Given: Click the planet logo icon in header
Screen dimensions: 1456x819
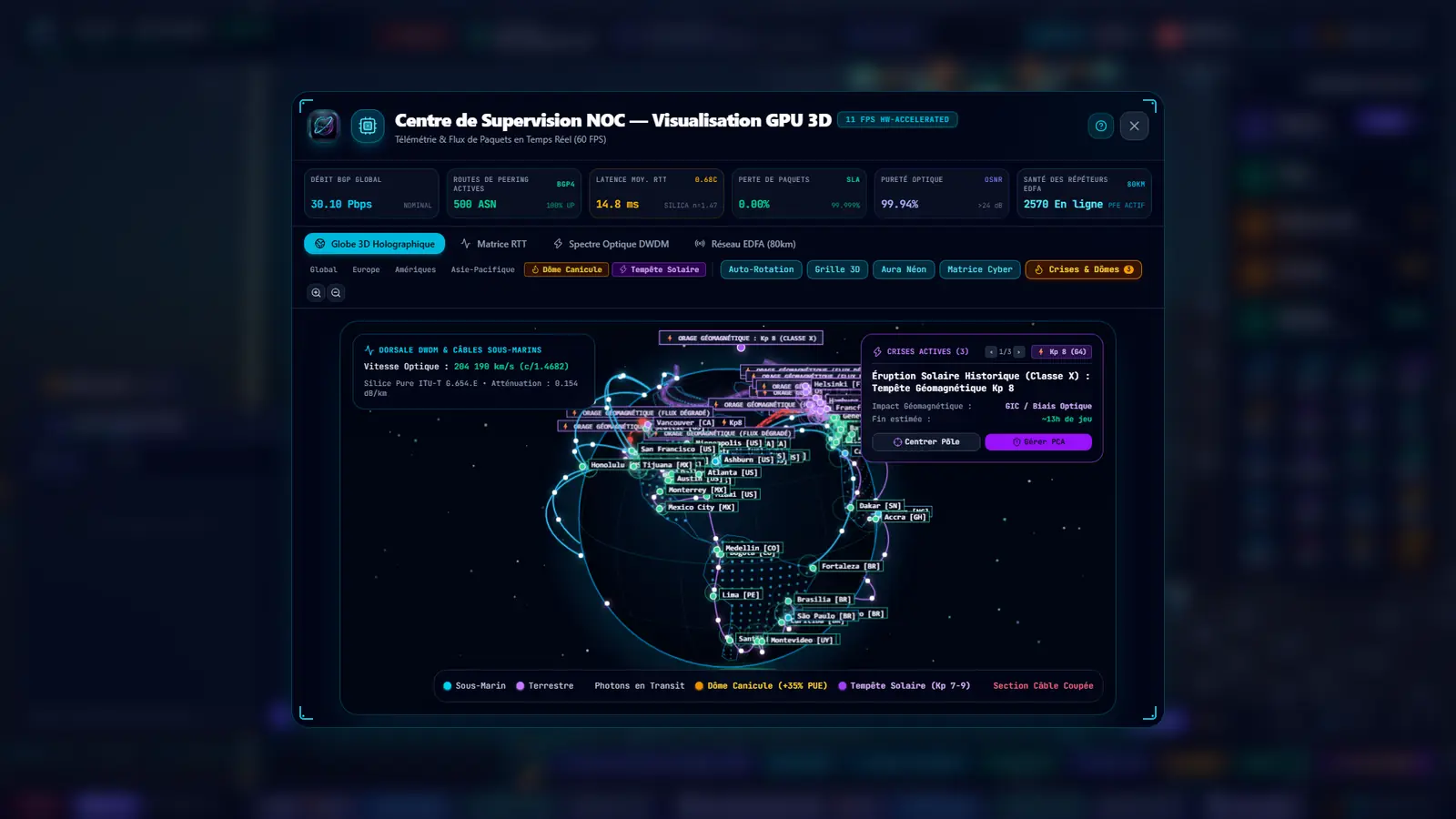Looking at the screenshot, I should [x=323, y=126].
